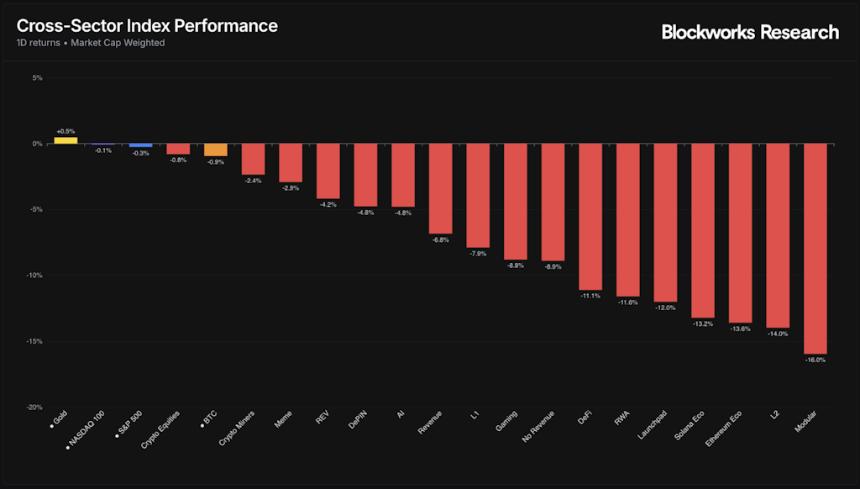Image resolution: width=860 pixels, height=489 pixels.
Task: Select the DeFi sector bar
Action: [590, 216]
